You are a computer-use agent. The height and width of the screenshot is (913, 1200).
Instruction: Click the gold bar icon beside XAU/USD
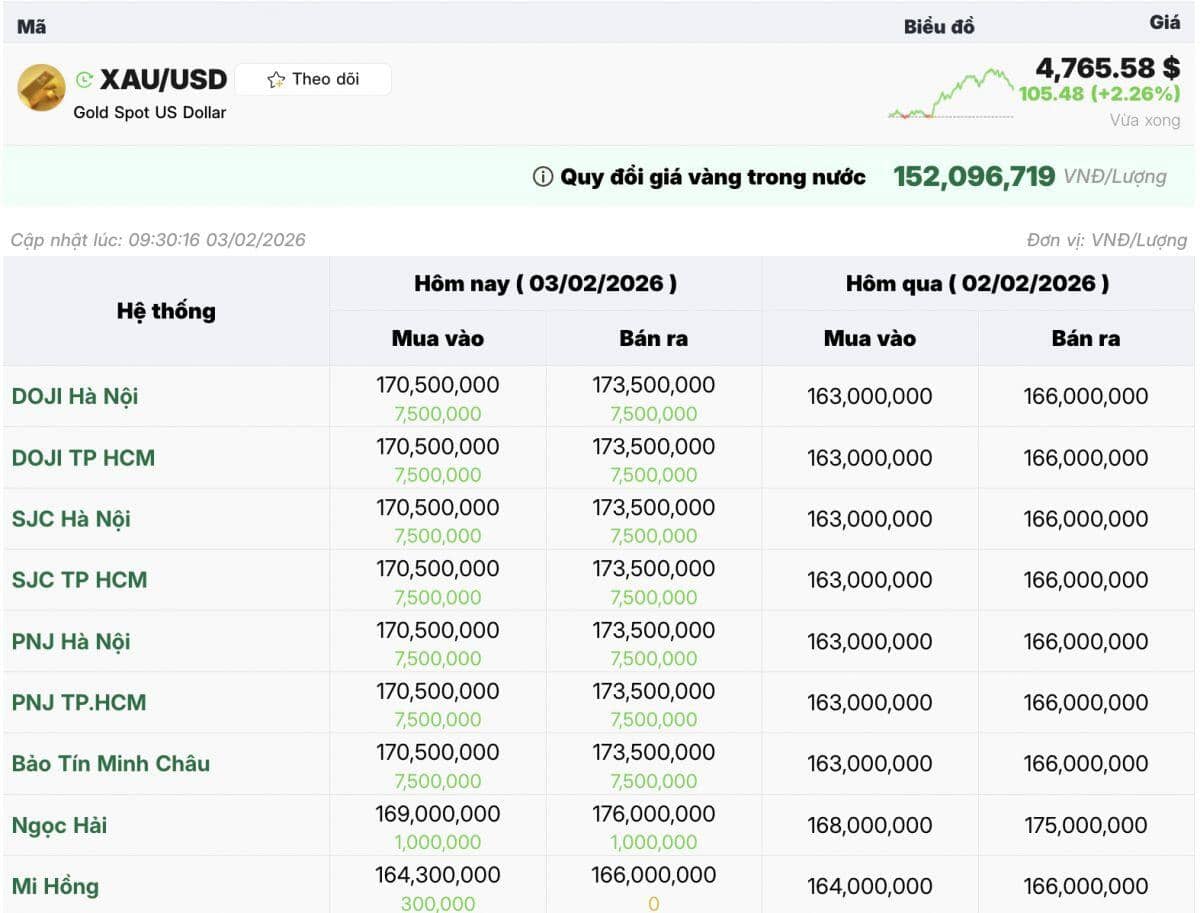pyautogui.click(x=41, y=88)
